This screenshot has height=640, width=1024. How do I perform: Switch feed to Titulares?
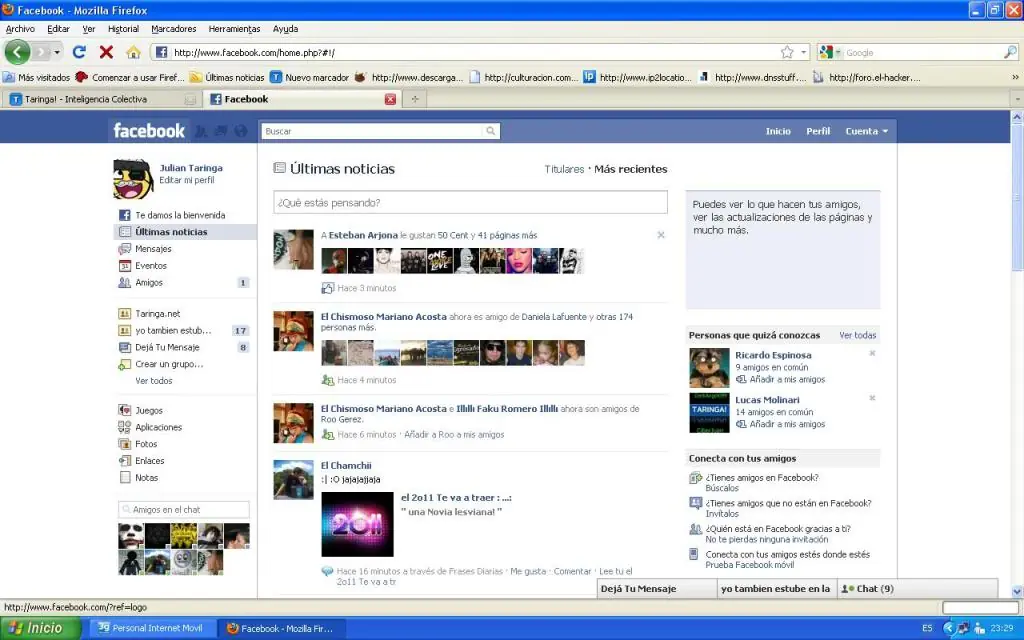[x=564, y=169]
